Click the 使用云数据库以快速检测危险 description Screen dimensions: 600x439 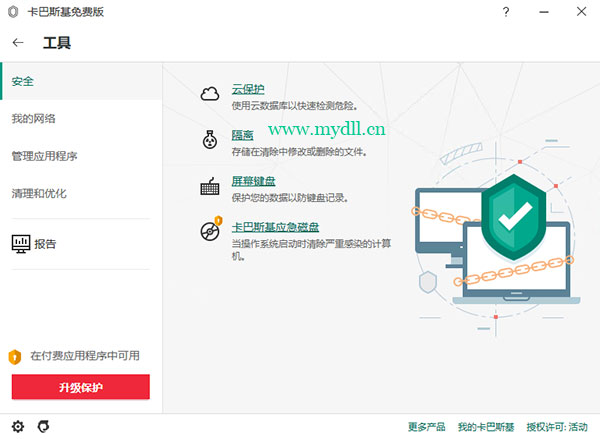pyautogui.click(x=295, y=106)
